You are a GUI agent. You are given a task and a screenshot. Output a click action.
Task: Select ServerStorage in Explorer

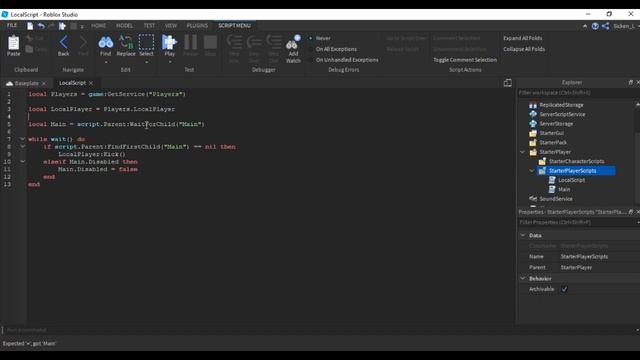pyautogui.click(x=556, y=124)
